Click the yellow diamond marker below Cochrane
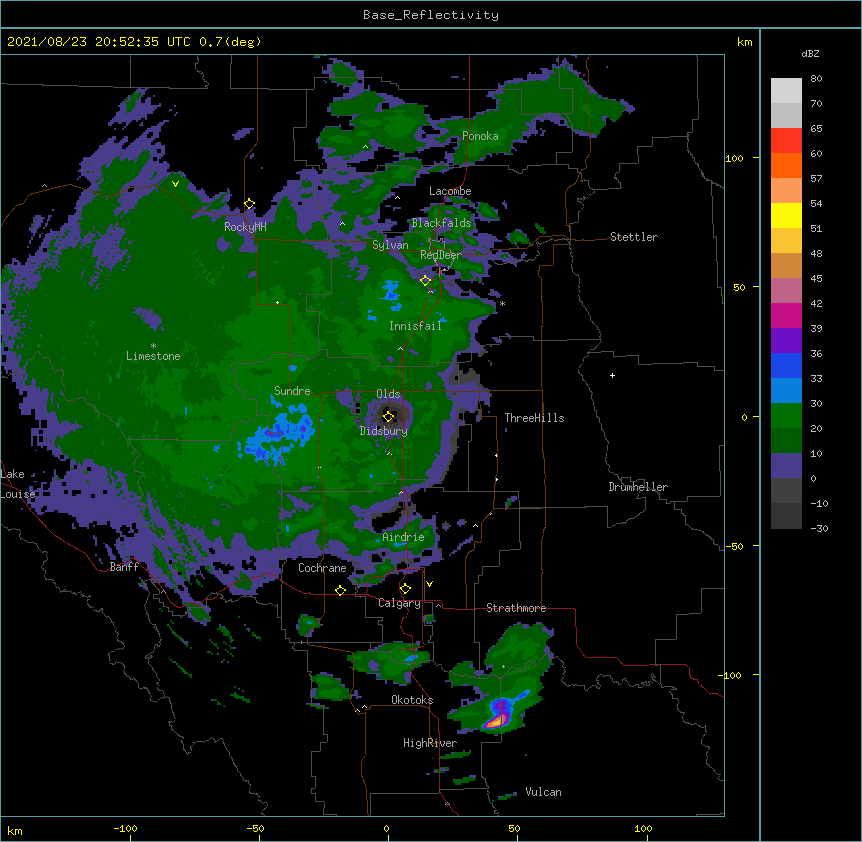The image size is (862, 842). tap(340, 590)
